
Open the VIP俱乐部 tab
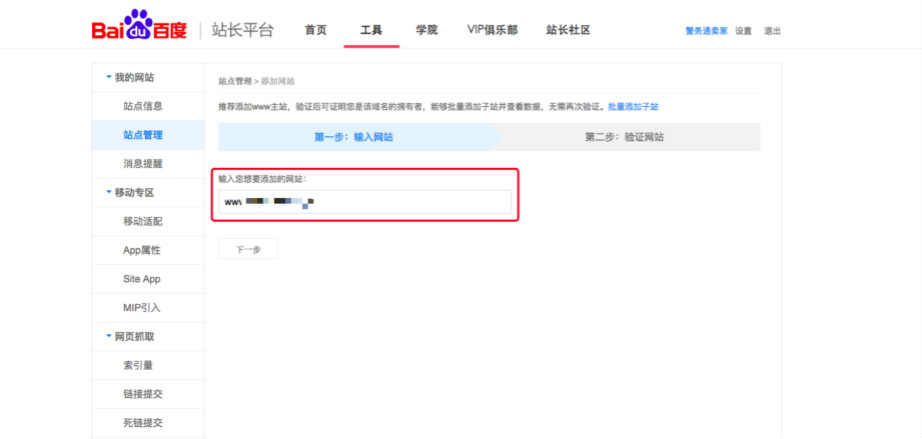click(x=492, y=30)
